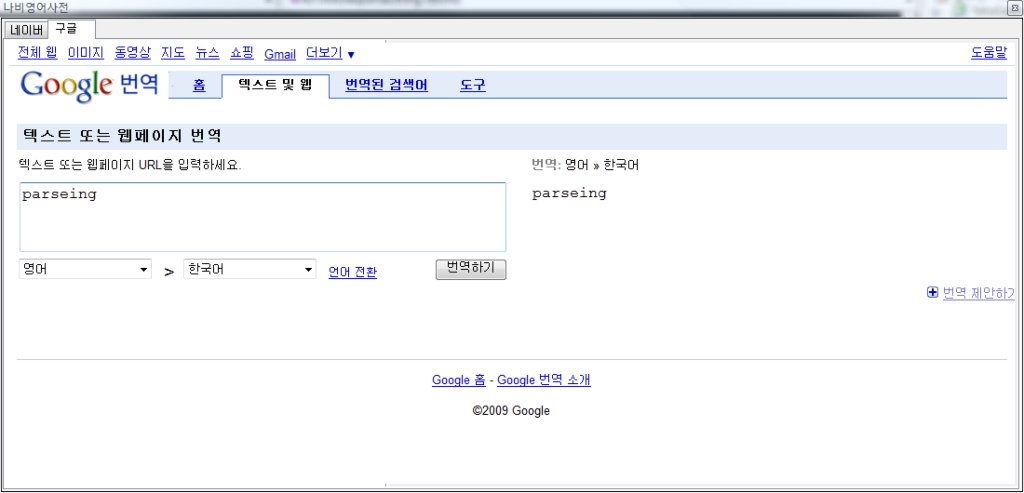
Task: Open the 뉴스 link
Action: (207, 54)
